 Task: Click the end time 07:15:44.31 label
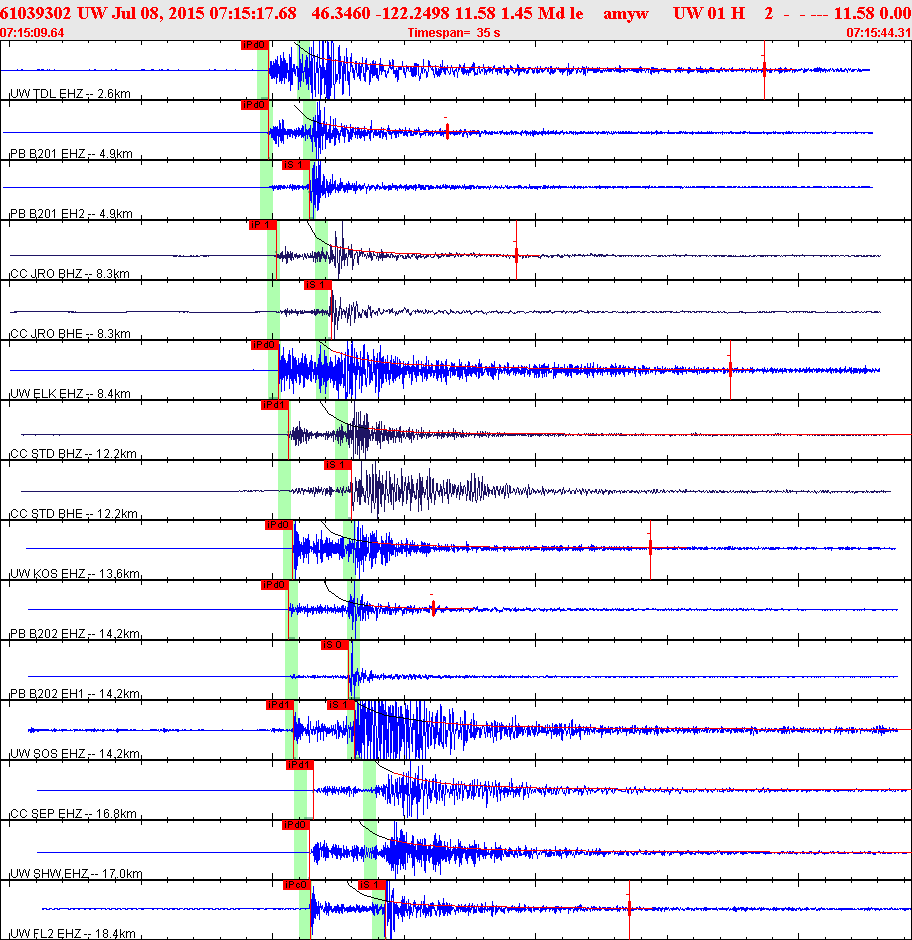click(878, 33)
